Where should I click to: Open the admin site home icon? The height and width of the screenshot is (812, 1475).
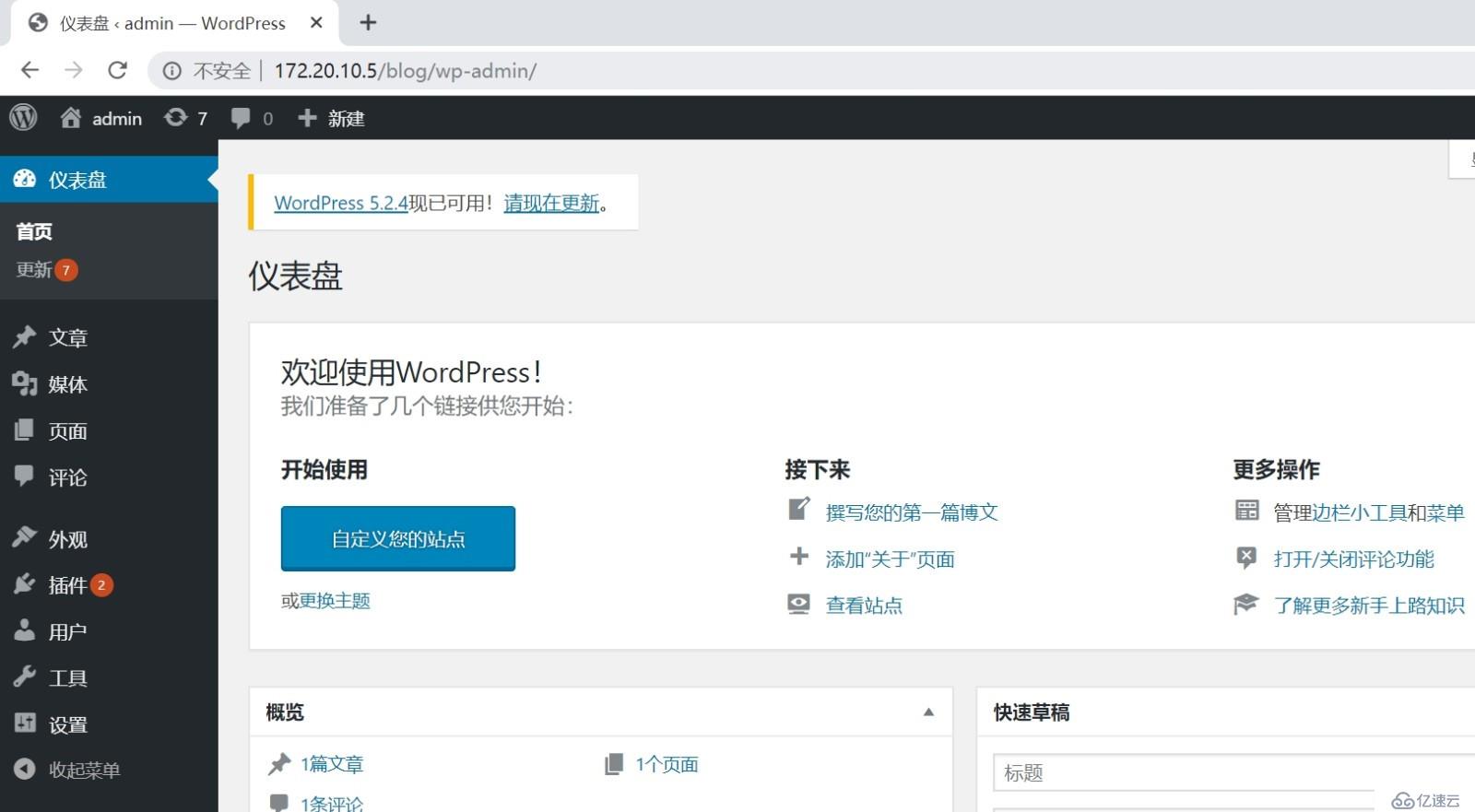[70, 118]
